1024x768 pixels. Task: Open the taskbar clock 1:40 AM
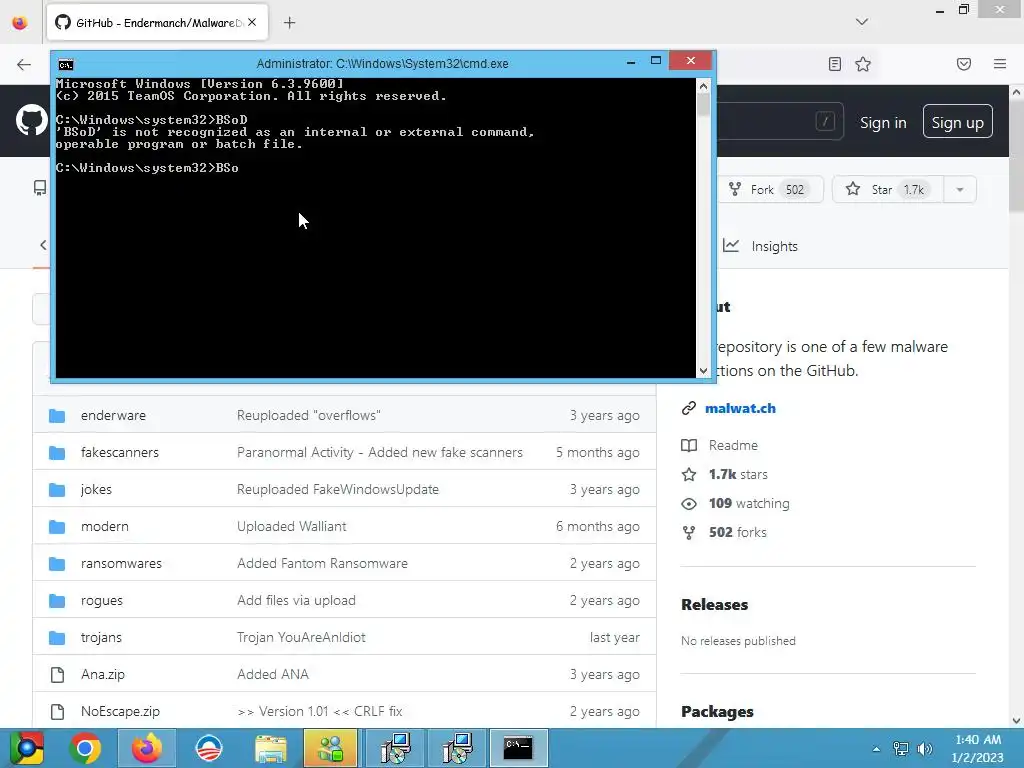tap(977, 748)
